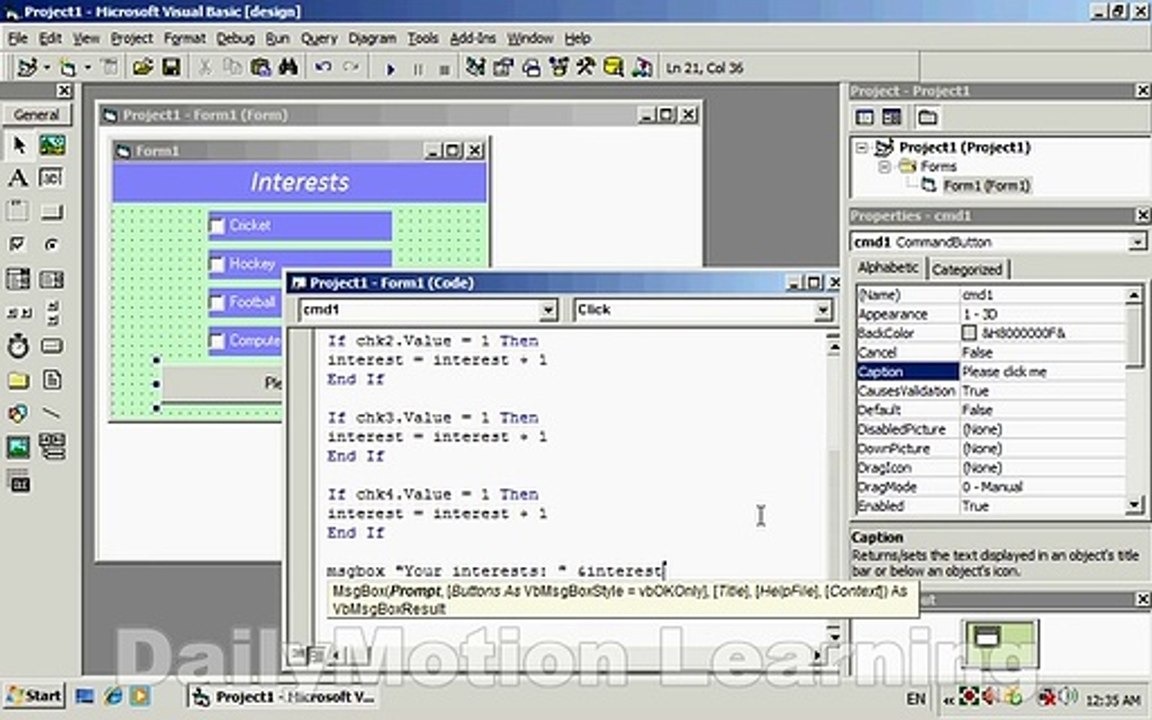The width and height of the screenshot is (1152, 720).
Task: Select Form1 (Form1) in the project tree
Action: pyautogui.click(x=987, y=186)
